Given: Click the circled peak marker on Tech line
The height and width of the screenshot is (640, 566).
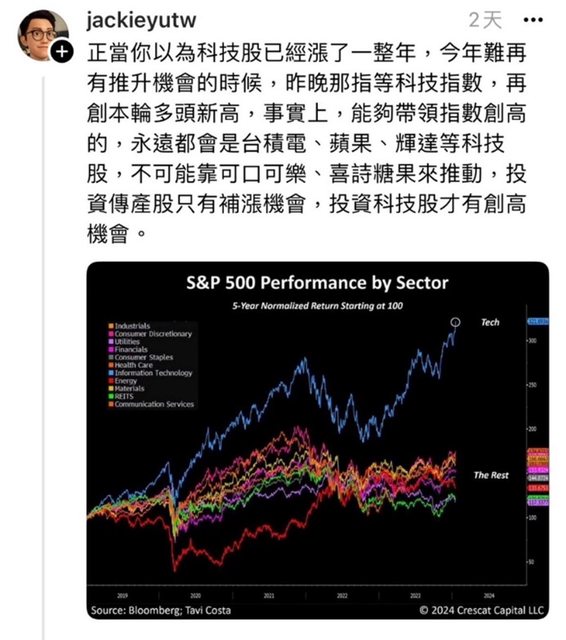Looking at the screenshot, I should tap(455, 322).
